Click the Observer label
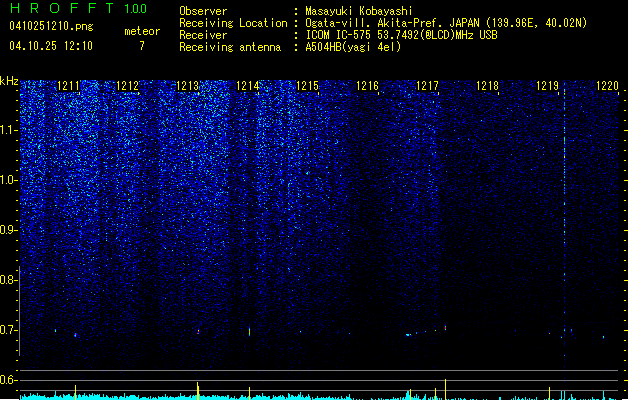 pyautogui.click(x=203, y=11)
